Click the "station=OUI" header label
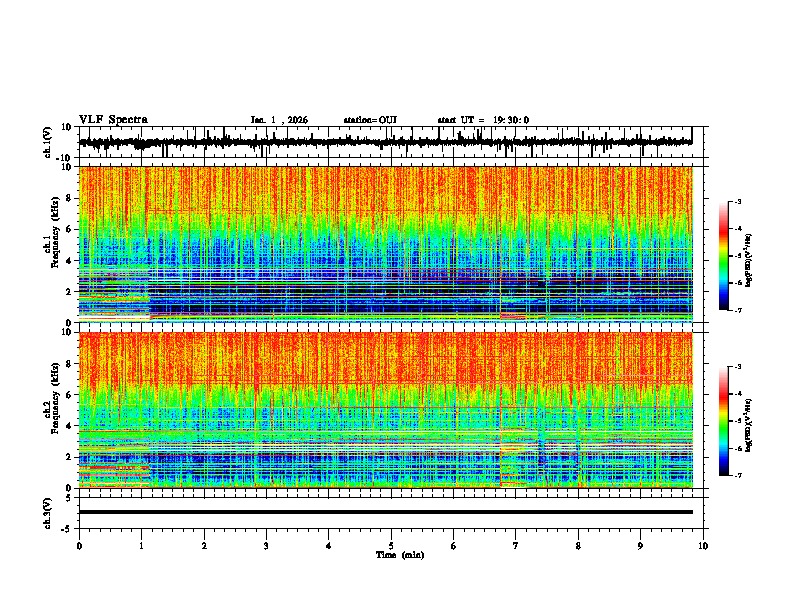 point(370,120)
